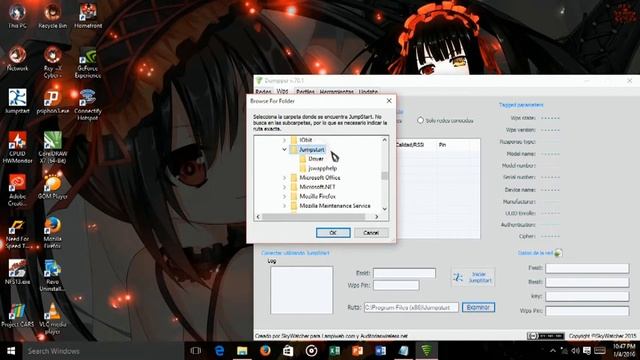Expand the Microsoft Office folder node

284,178
